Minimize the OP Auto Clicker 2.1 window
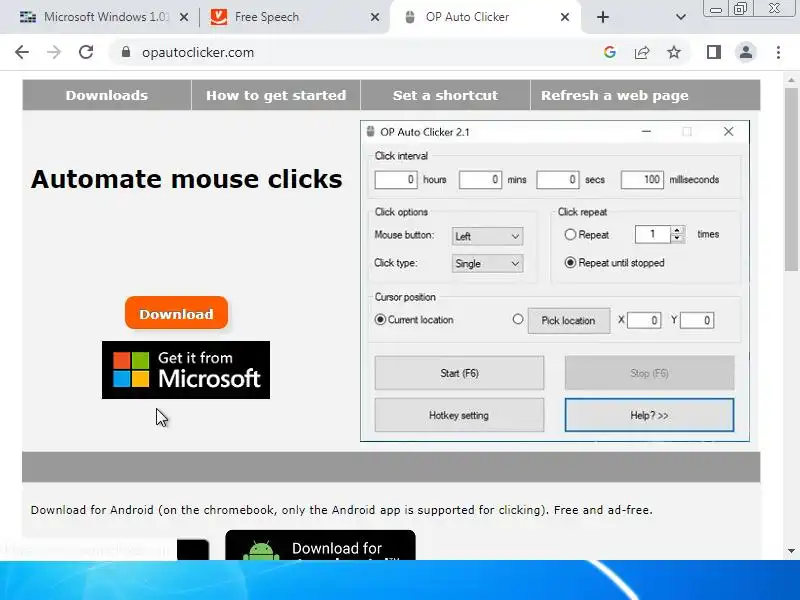 pos(646,132)
